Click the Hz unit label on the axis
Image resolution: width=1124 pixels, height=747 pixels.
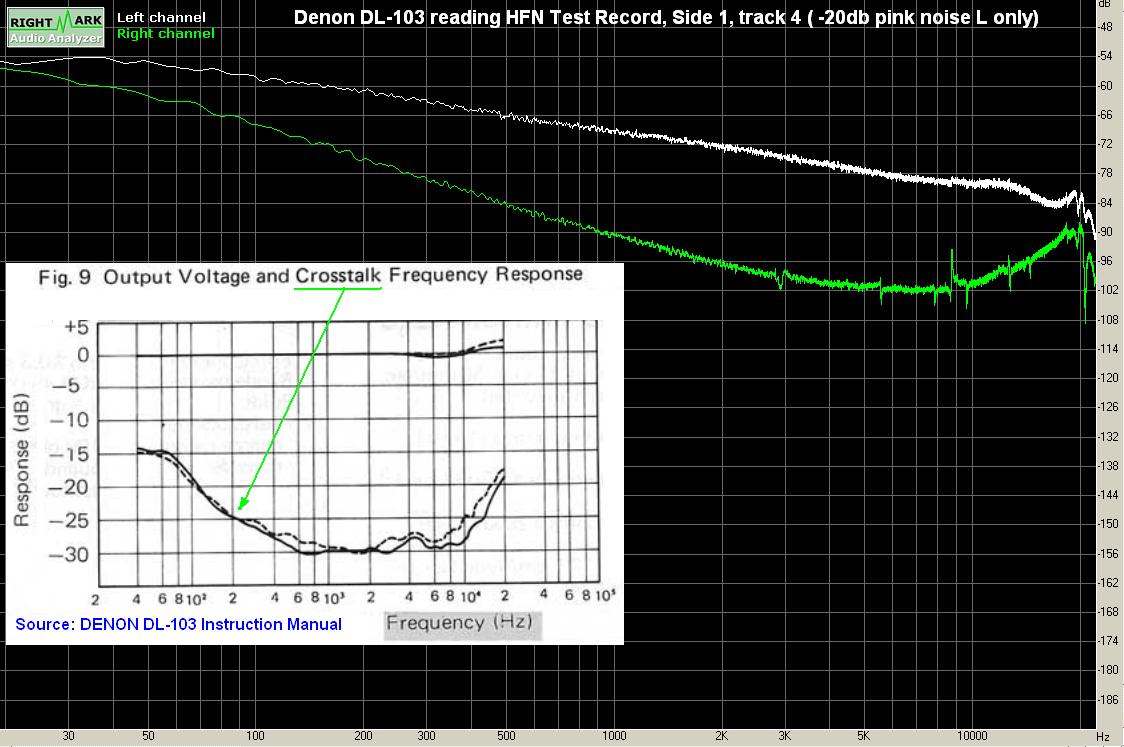coord(1103,736)
